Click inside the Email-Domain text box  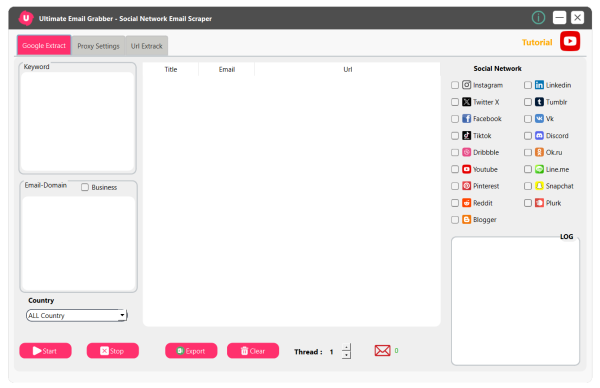(x=78, y=243)
